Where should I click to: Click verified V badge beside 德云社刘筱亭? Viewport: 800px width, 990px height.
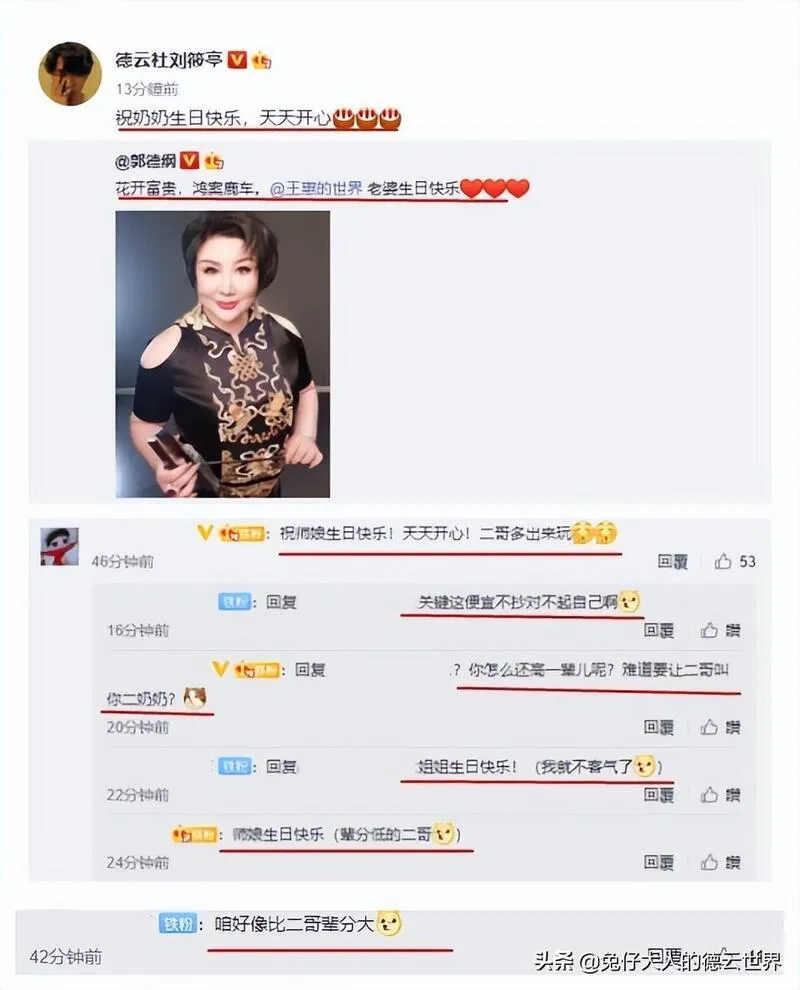point(237,59)
